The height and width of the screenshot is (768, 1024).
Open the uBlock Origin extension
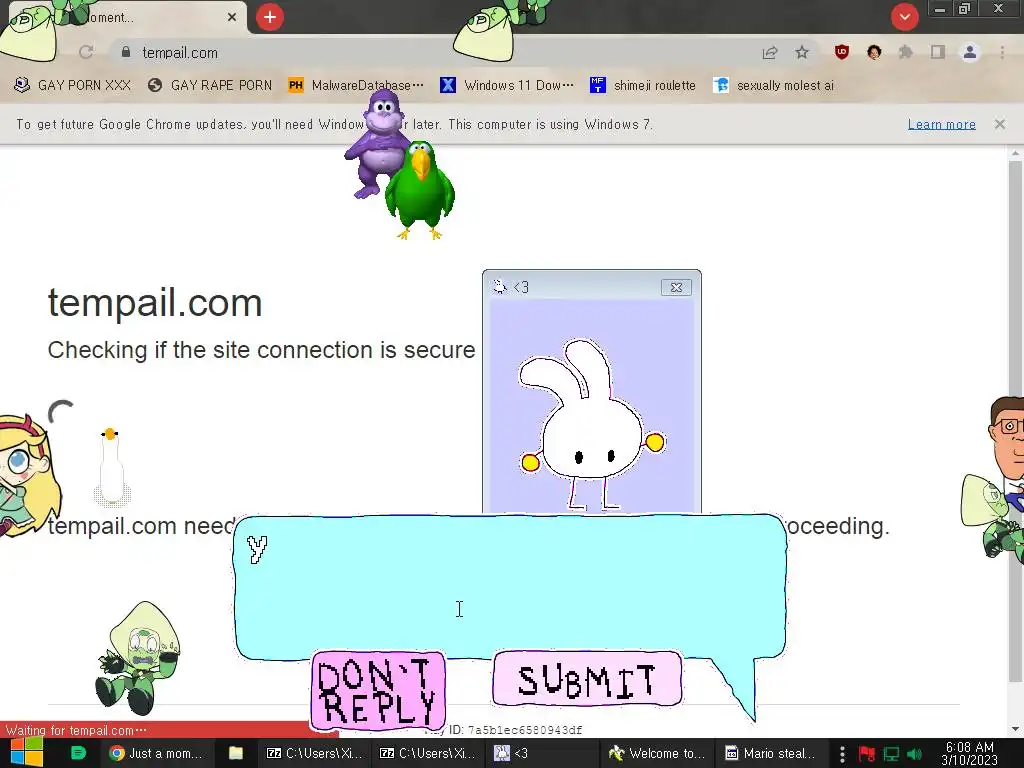[842, 52]
